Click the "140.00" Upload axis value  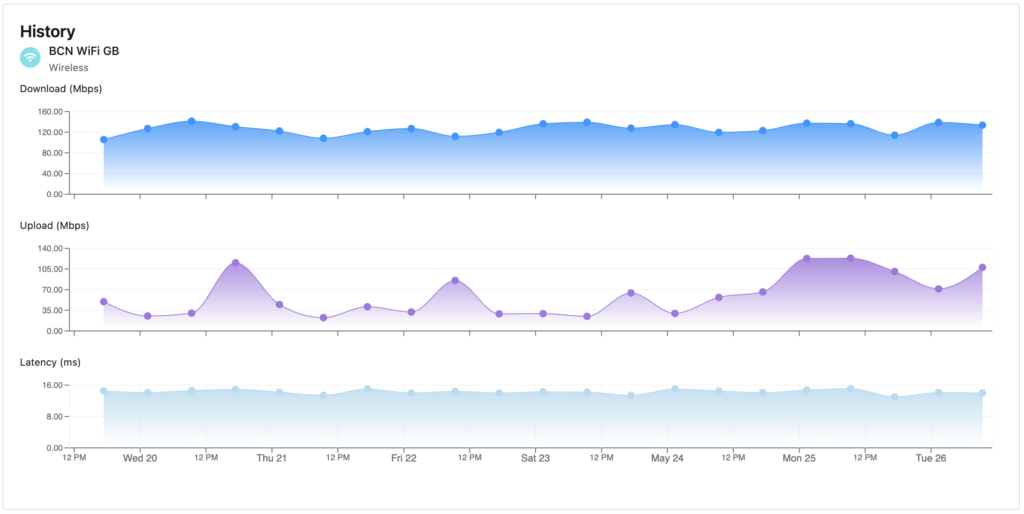(x=50, y=249)
